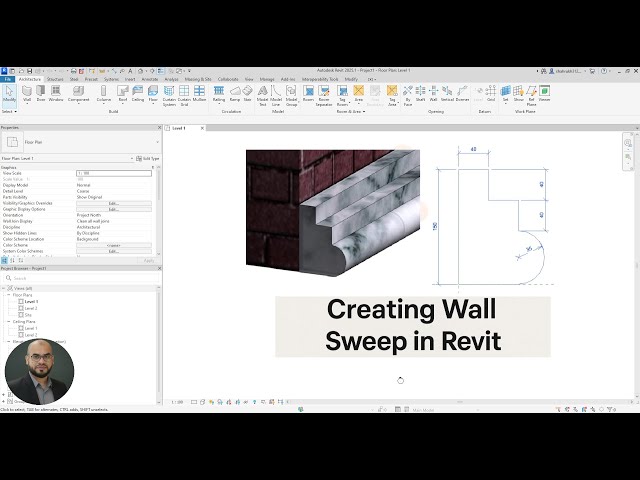The image size is (640, 480).
Task: Expand the Room & Area panel dropdown
Action: pyautogui.click(x=350, y=111)
